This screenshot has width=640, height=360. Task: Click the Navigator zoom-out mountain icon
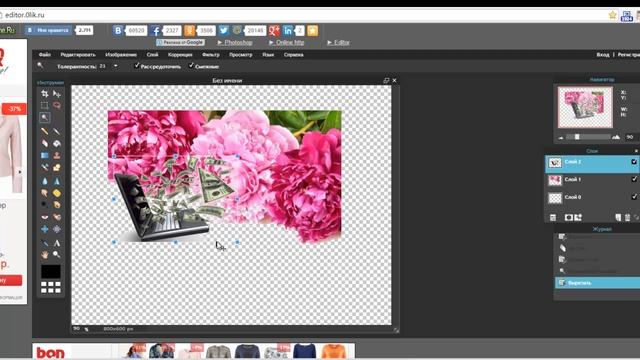561,138
